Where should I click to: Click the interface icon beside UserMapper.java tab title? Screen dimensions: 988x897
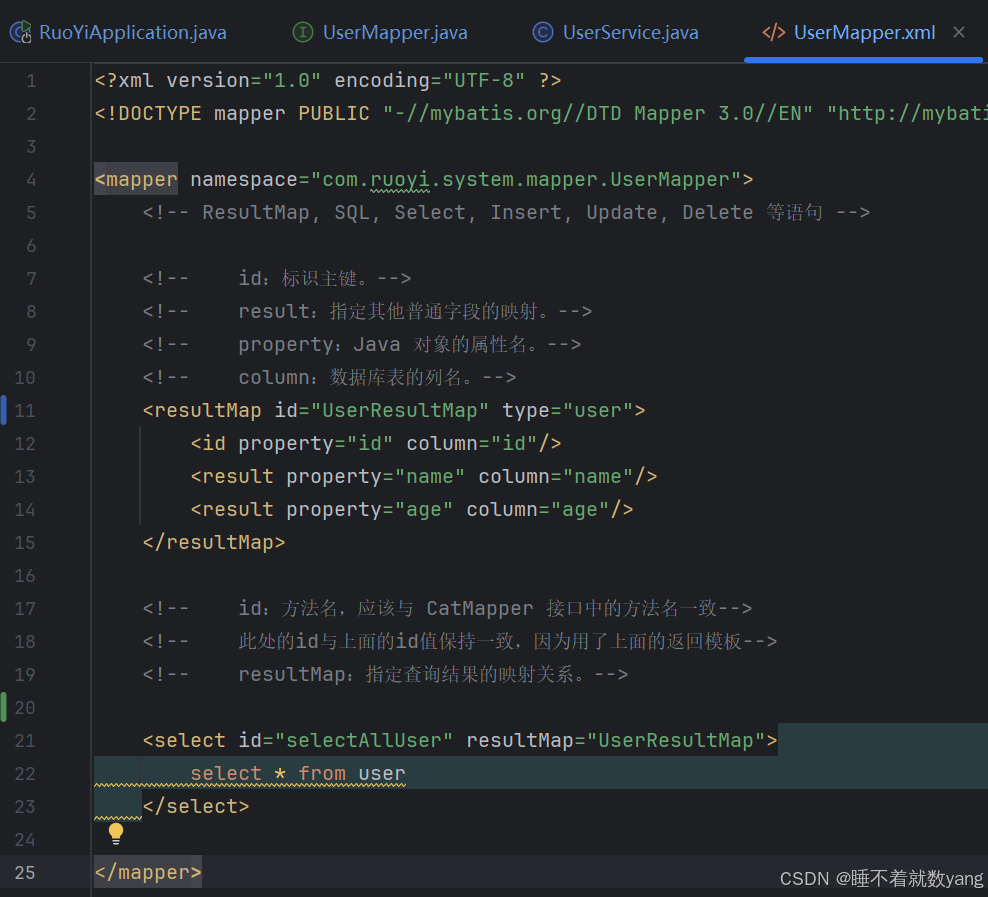click(302, 32)
